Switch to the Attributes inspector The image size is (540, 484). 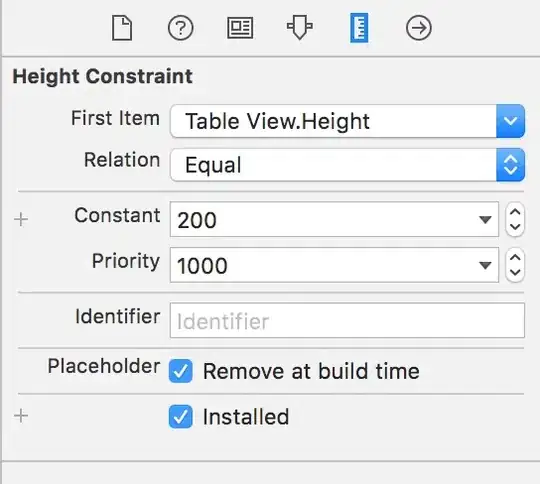(x=300, y=27)
